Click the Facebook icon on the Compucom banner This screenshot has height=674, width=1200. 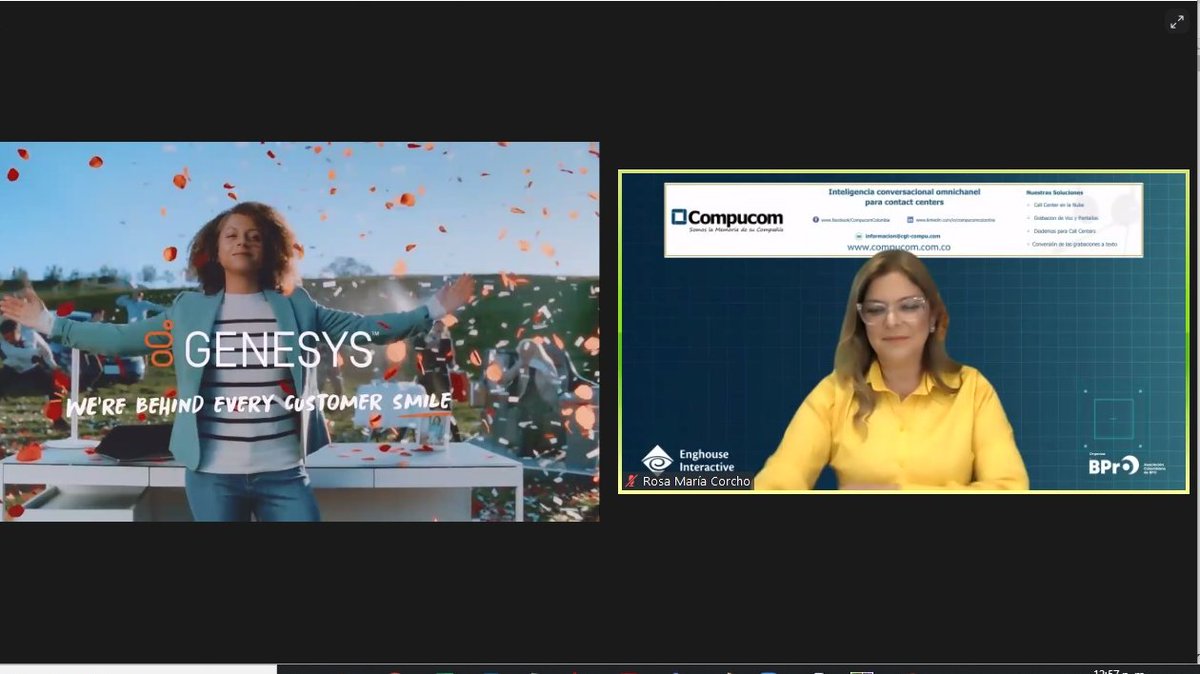point(813,219)
